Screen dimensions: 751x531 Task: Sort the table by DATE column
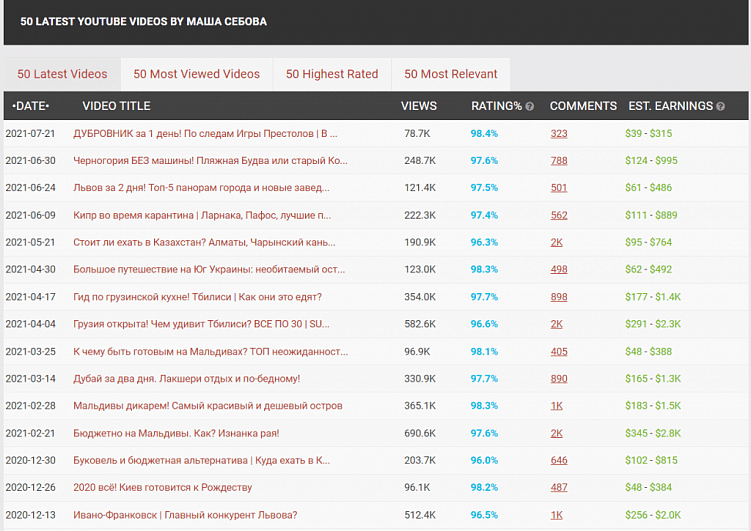click(30, 106)
